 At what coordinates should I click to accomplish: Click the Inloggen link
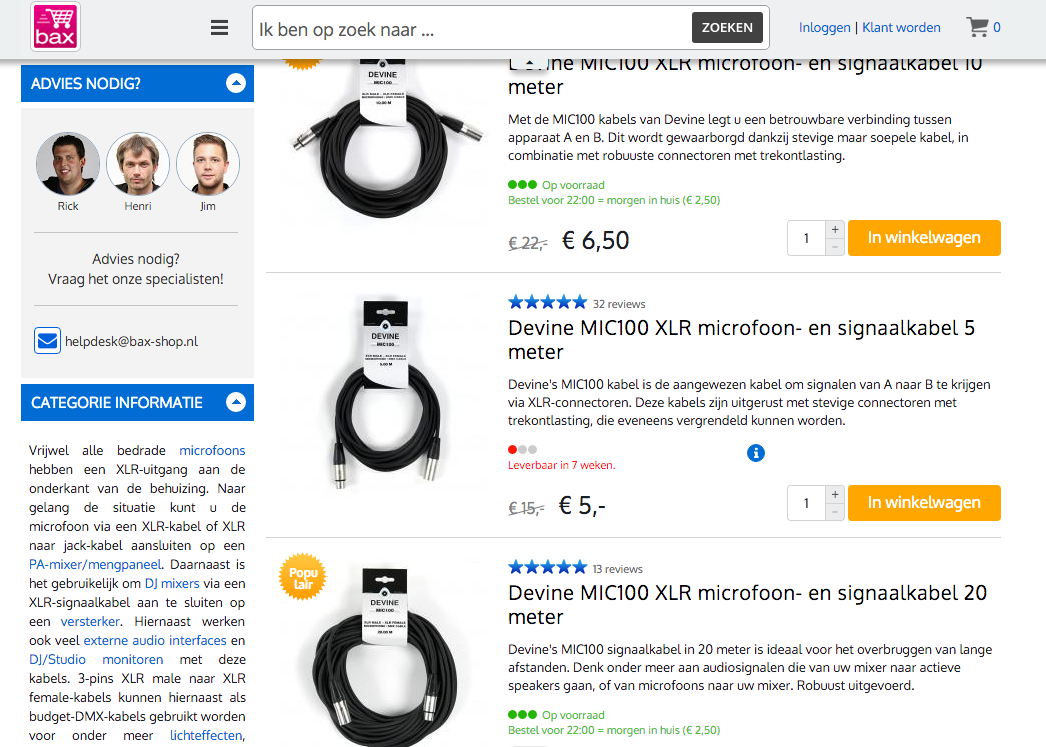[x=824, y=28]
